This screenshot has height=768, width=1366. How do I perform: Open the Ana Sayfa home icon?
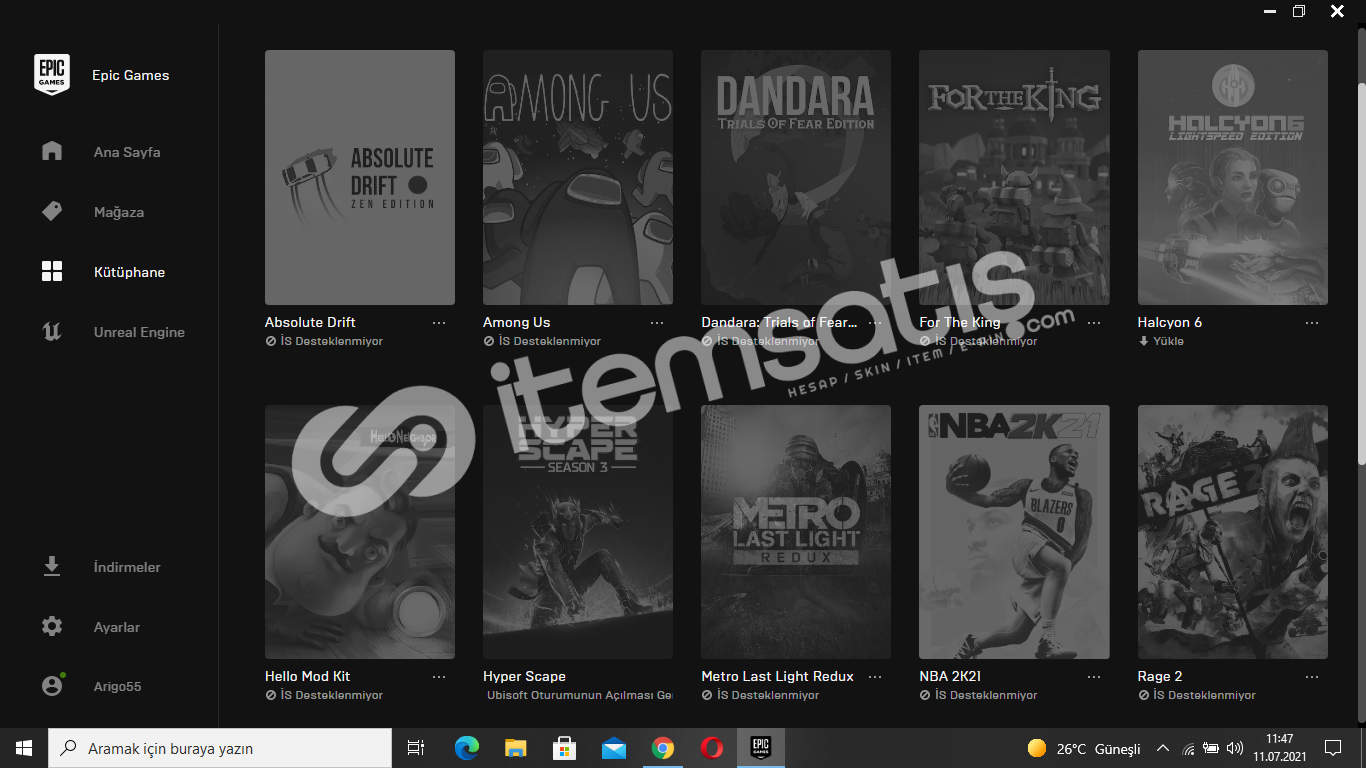click(x=52, y=151)
